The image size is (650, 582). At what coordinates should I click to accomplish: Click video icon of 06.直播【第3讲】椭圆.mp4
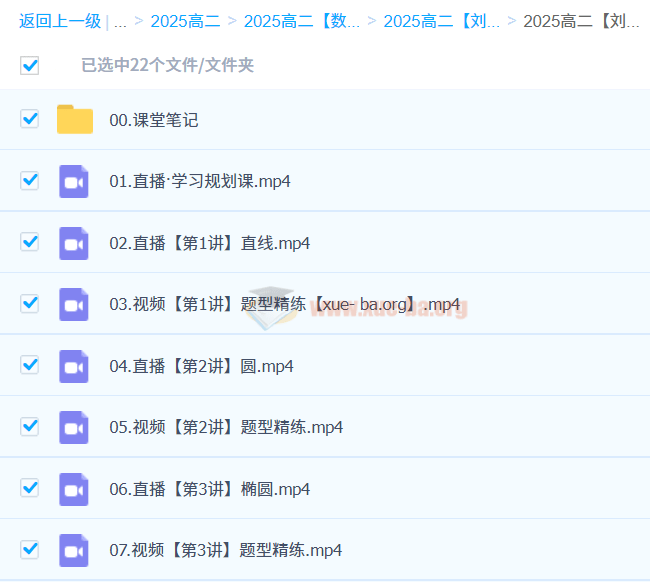pos(74,489)
